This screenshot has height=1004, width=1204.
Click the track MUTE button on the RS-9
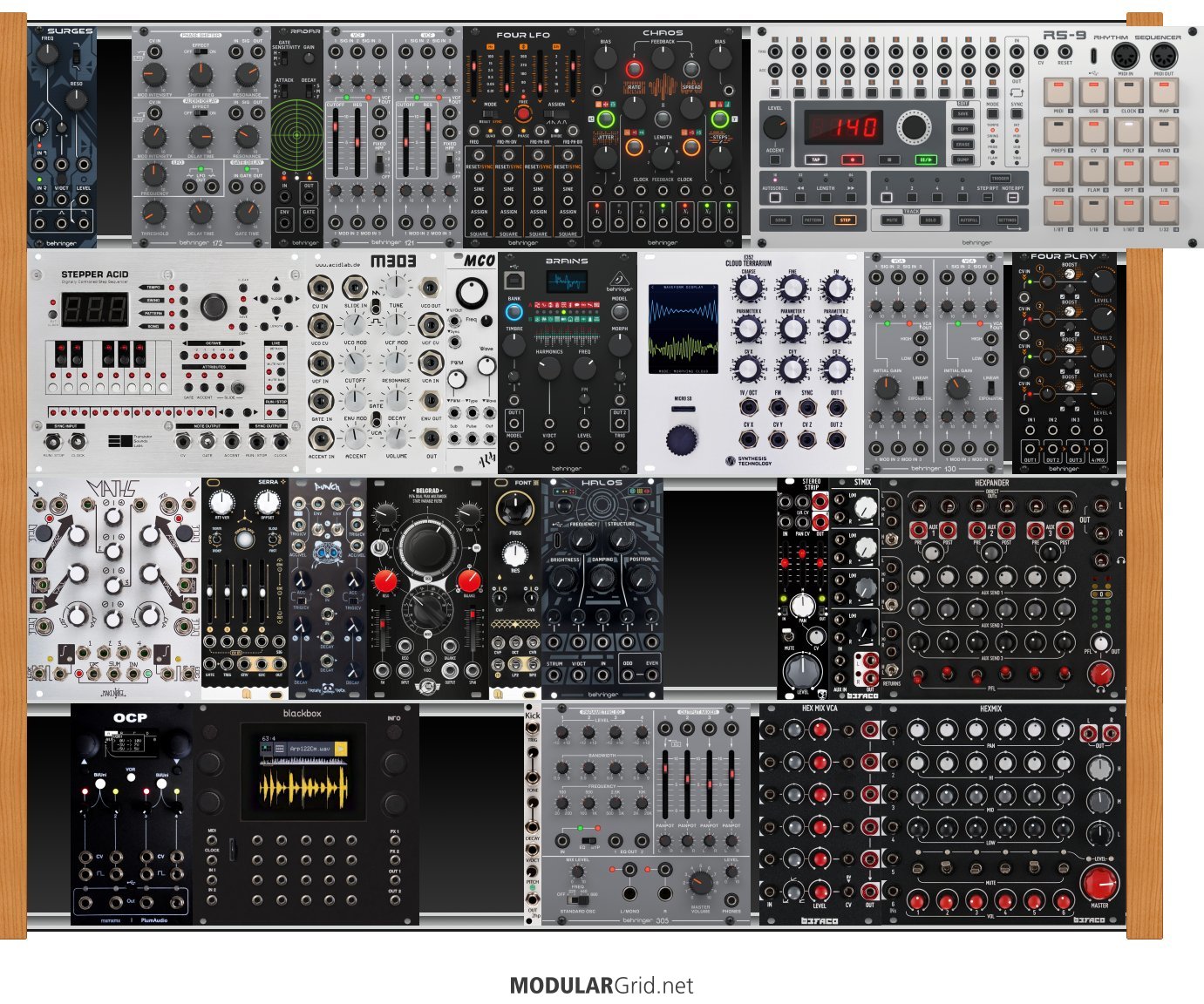[892, 220]
